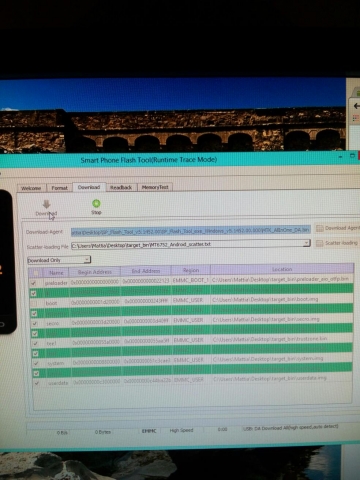Image resolution: width=360 pixels, height=480 pixels.
Task: Go to the Welcome tab
Action: click(x=31, y=188)
